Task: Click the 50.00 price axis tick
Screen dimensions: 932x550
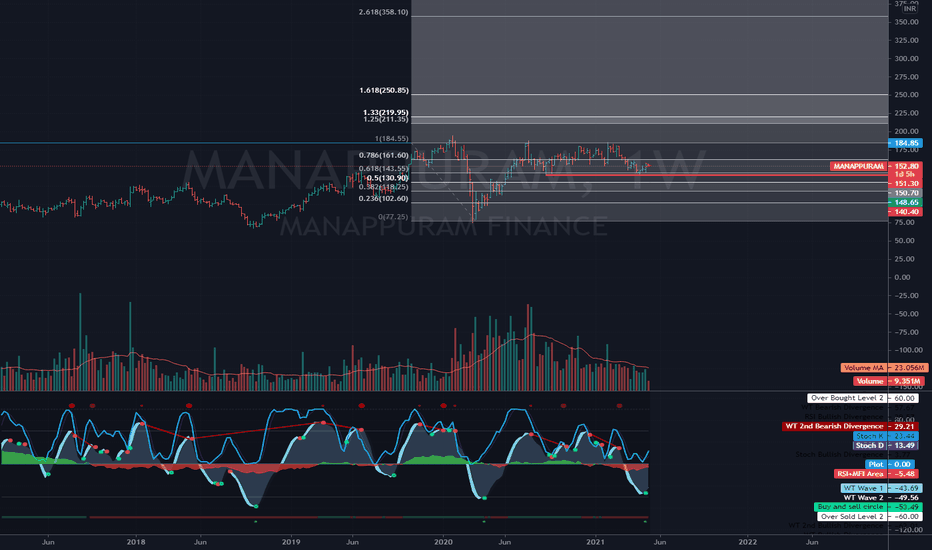Action: click(x=906, y=241)
